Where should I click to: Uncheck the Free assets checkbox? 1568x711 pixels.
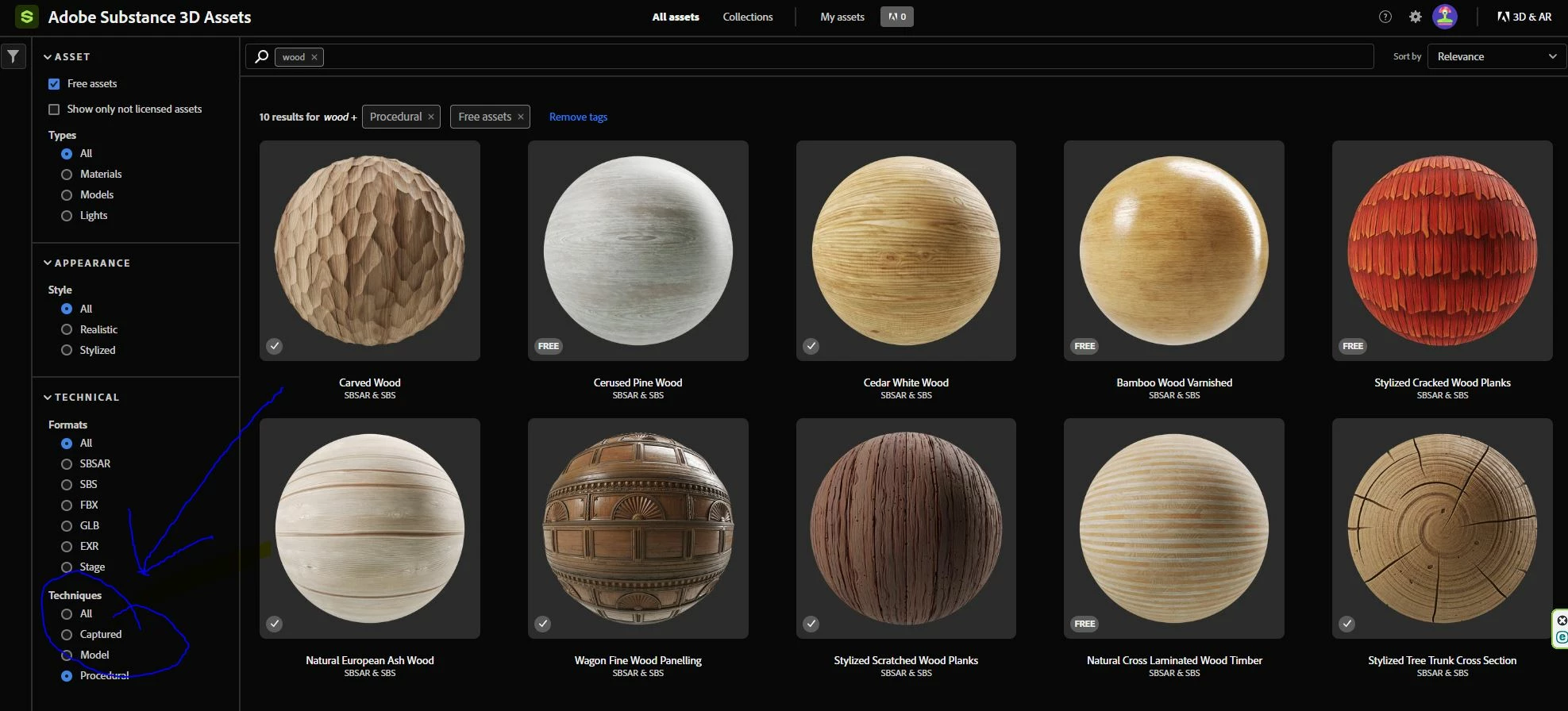(54, 83)
